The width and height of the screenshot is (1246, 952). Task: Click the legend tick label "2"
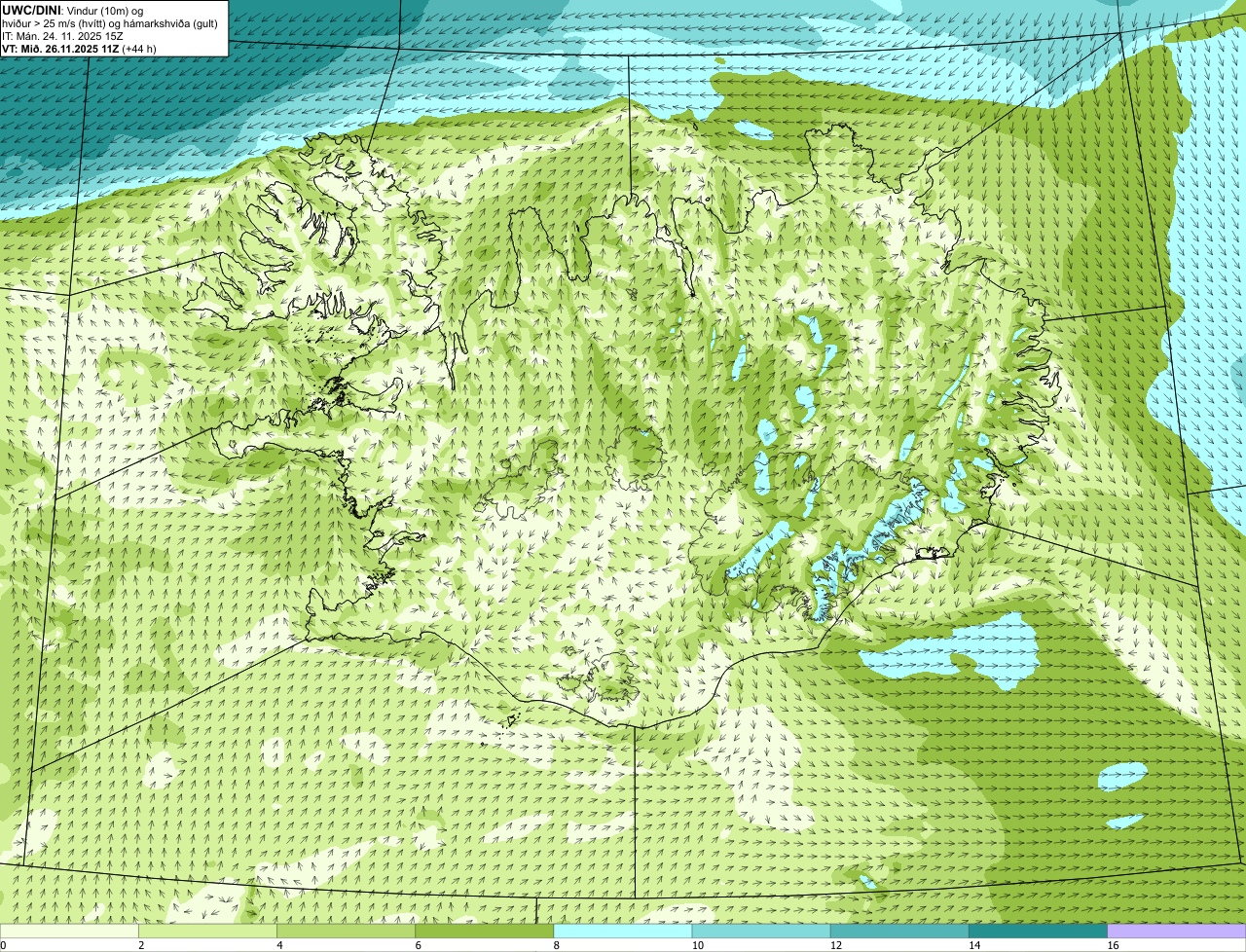[141, 945]
